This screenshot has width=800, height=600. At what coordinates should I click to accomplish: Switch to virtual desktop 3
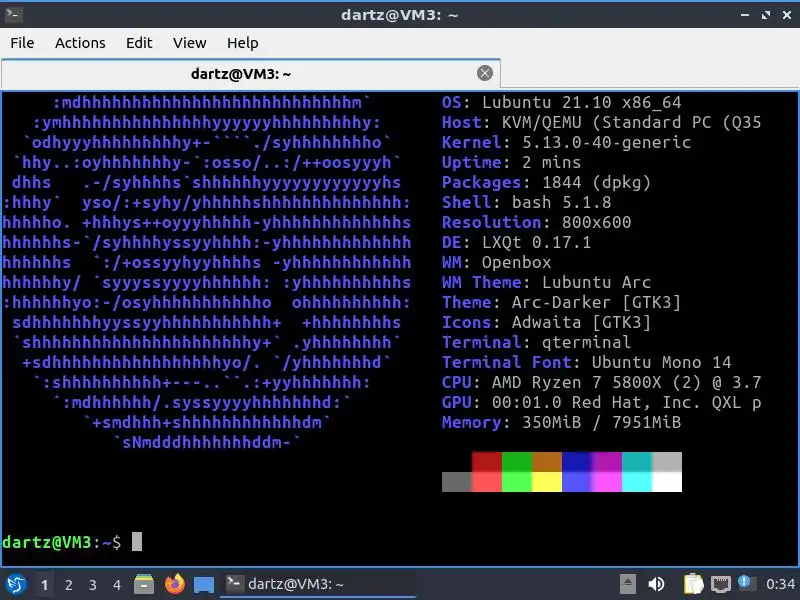[92, 585]
